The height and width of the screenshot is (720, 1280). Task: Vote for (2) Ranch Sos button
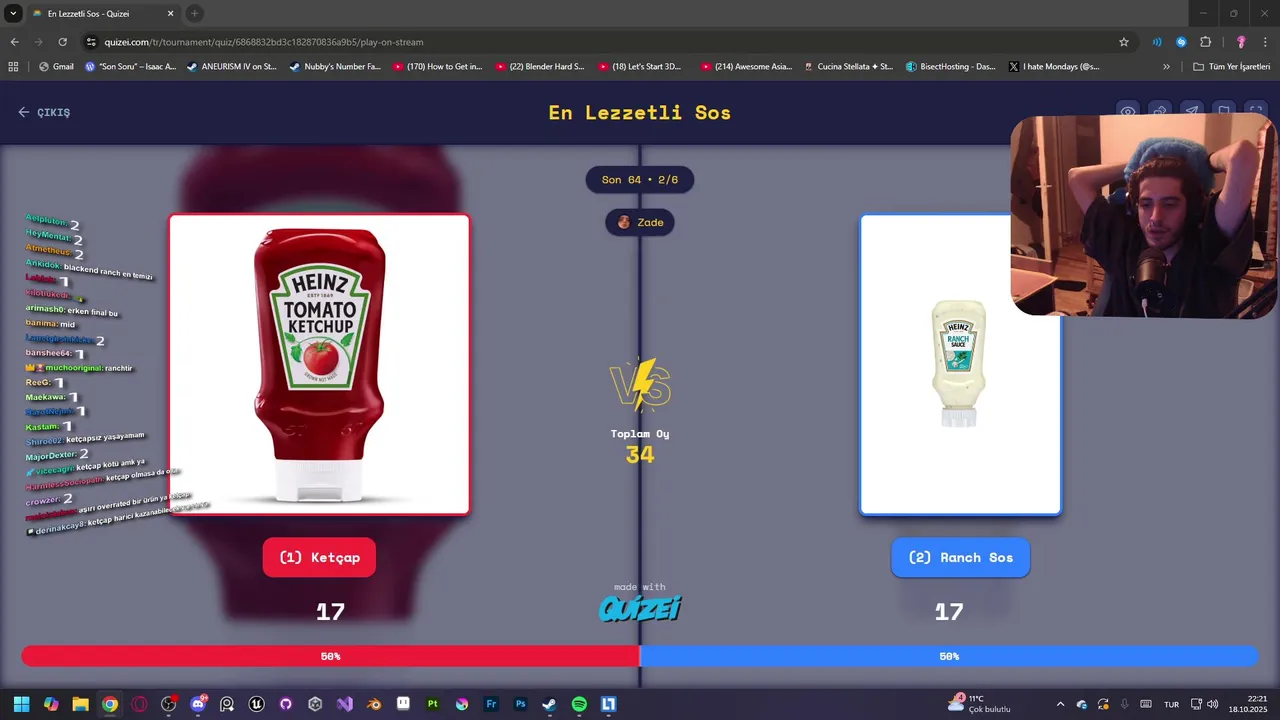[x=960, y=557]
